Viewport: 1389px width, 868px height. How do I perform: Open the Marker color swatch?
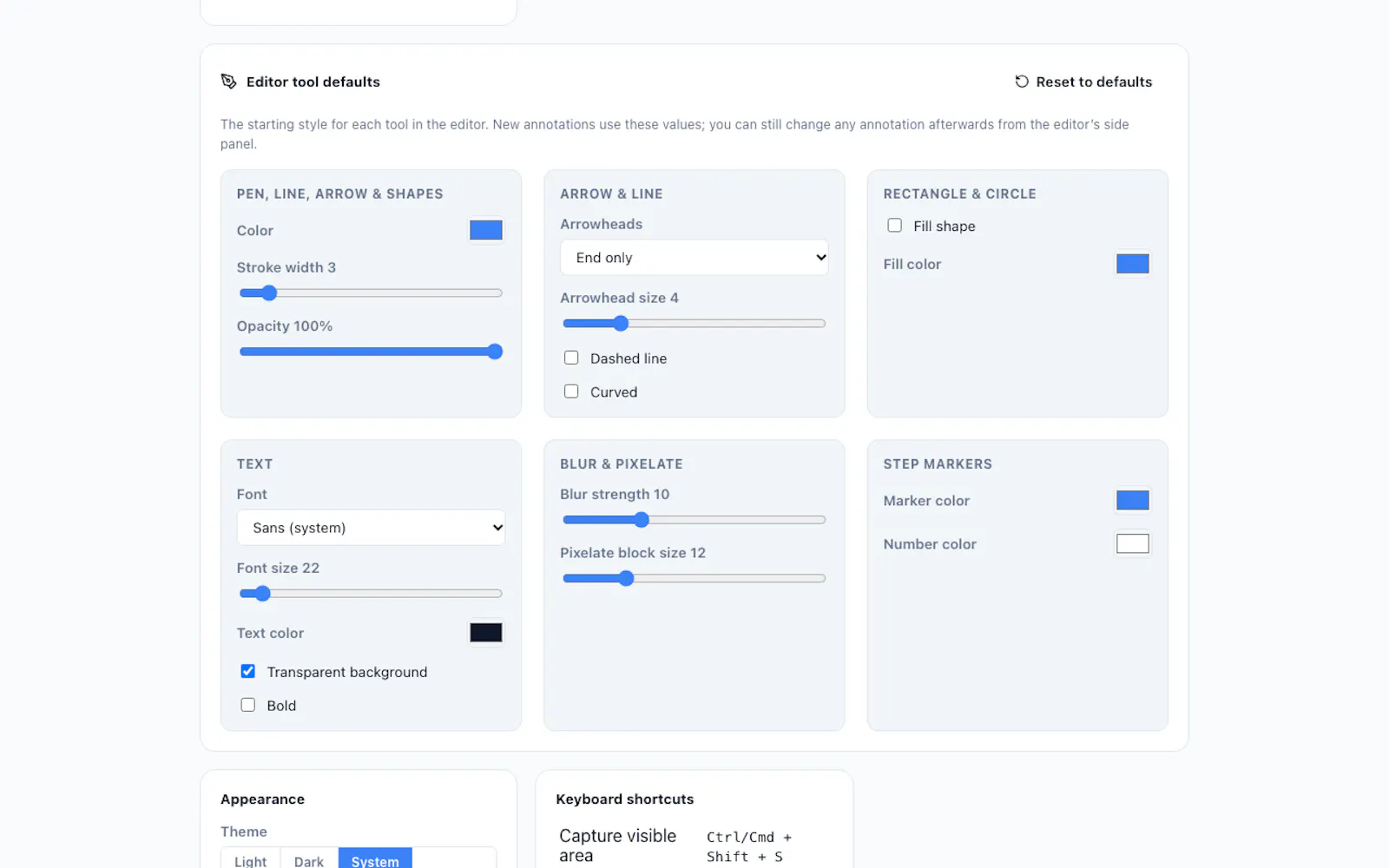[1133, 500]
